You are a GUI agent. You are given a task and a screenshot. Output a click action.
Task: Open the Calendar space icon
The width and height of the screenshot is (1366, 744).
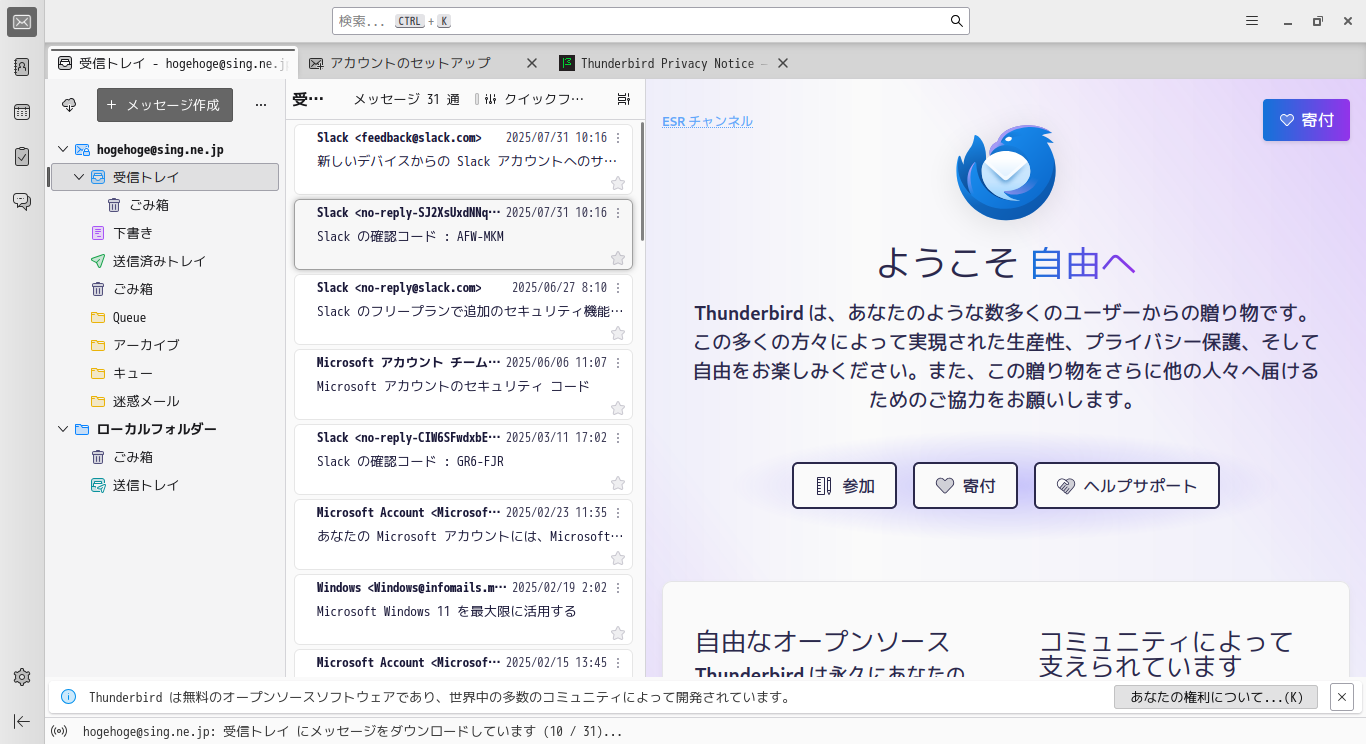tap(22, 112)
